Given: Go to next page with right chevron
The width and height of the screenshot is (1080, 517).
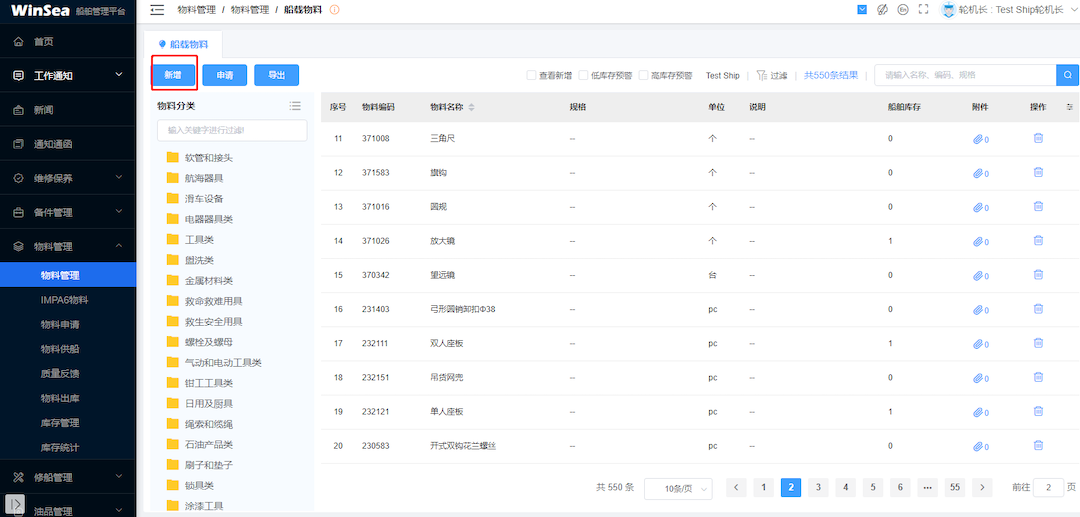Looking at the screenshot, I should 982,487.
